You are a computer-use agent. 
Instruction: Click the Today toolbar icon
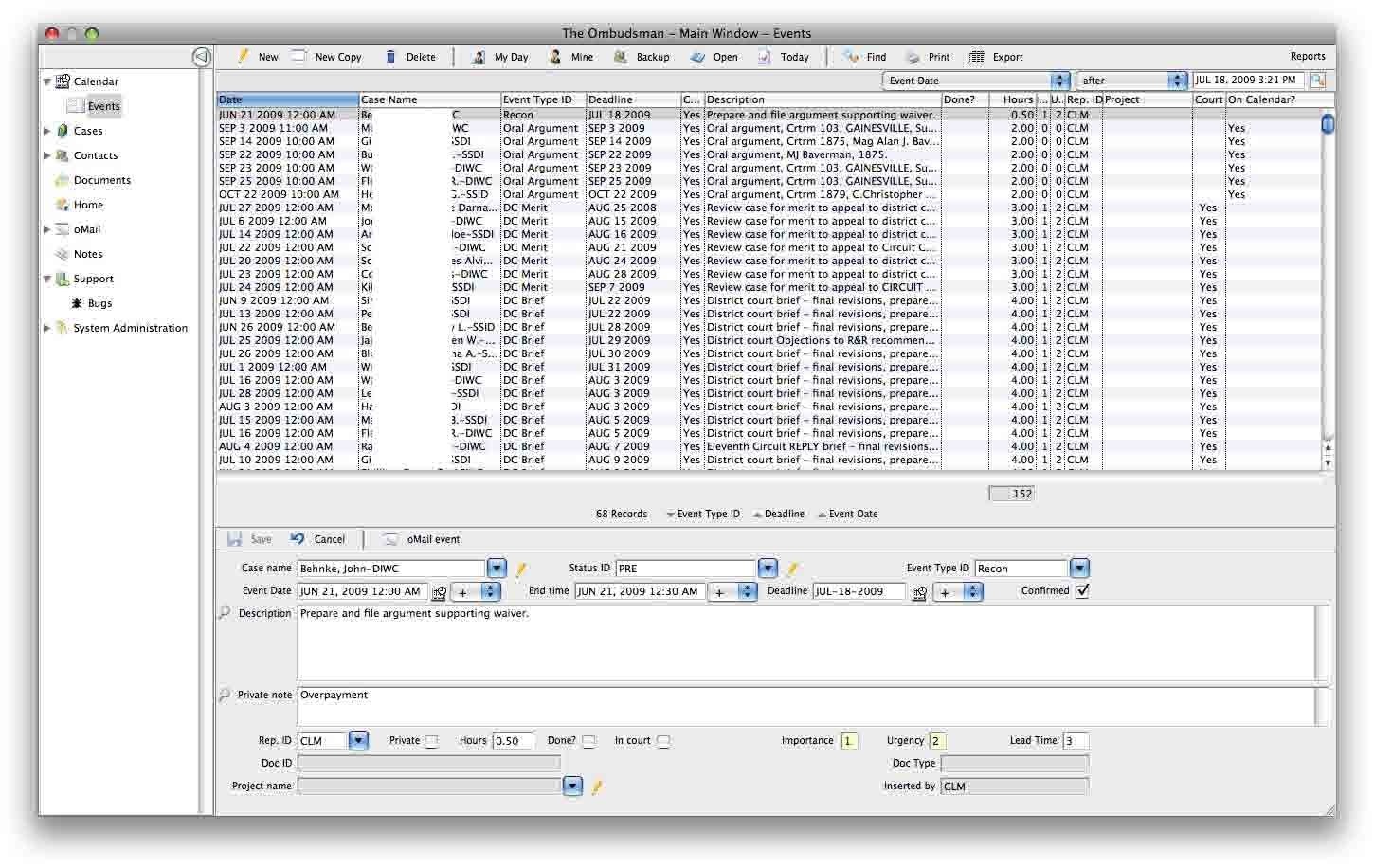coord(765,57)
